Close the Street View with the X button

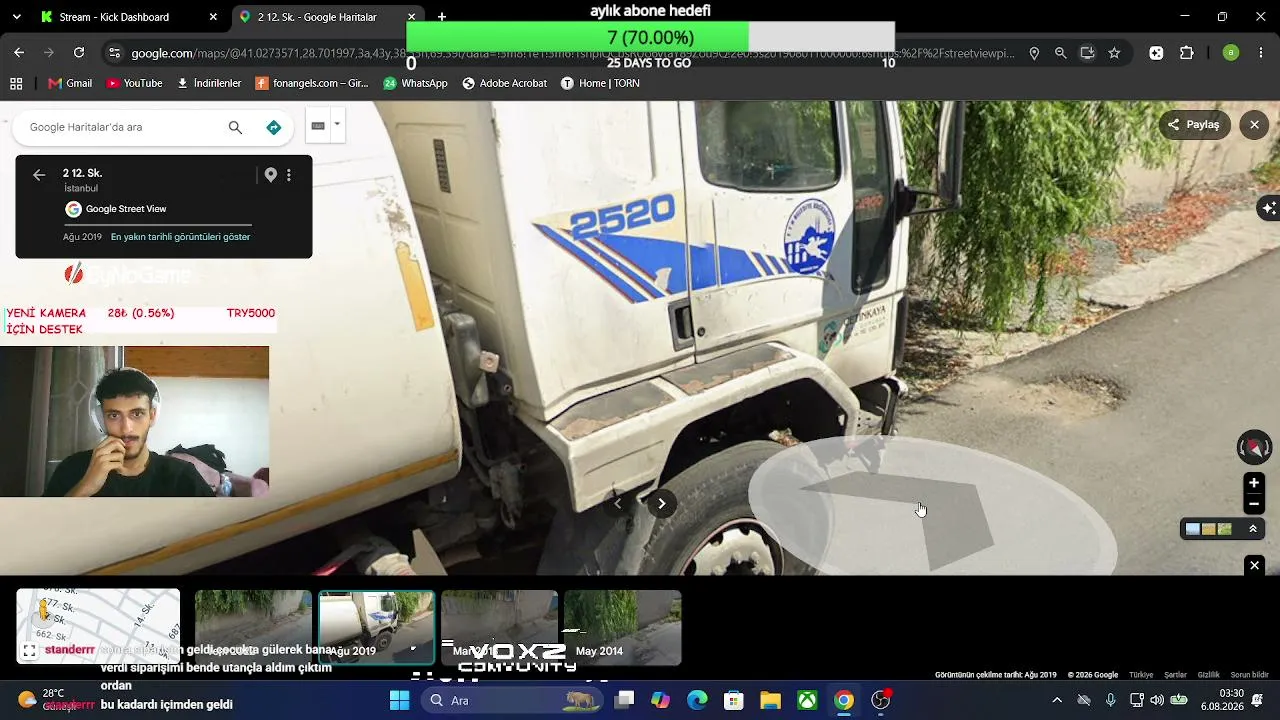[x=1254, y=125]
